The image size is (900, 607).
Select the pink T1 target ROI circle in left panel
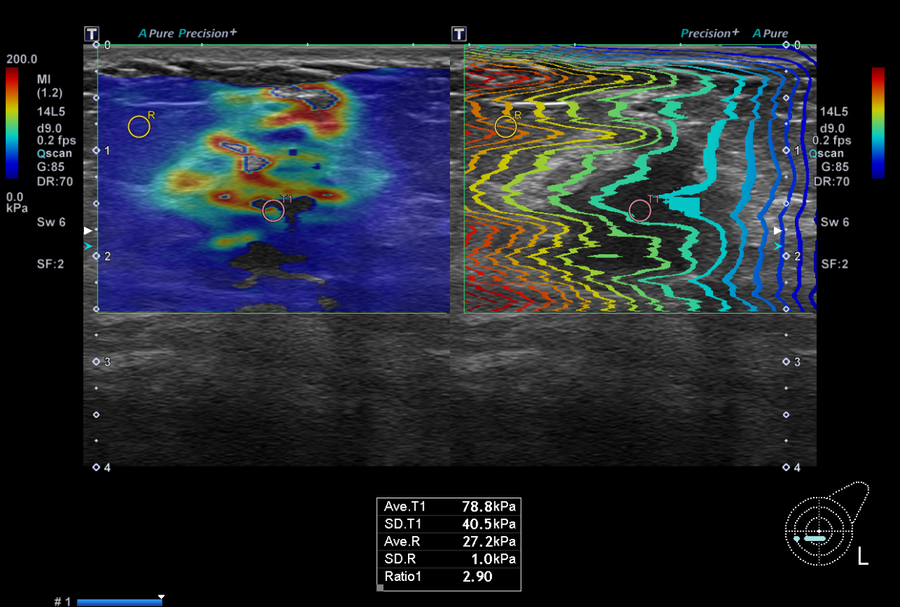coord(273,211)
